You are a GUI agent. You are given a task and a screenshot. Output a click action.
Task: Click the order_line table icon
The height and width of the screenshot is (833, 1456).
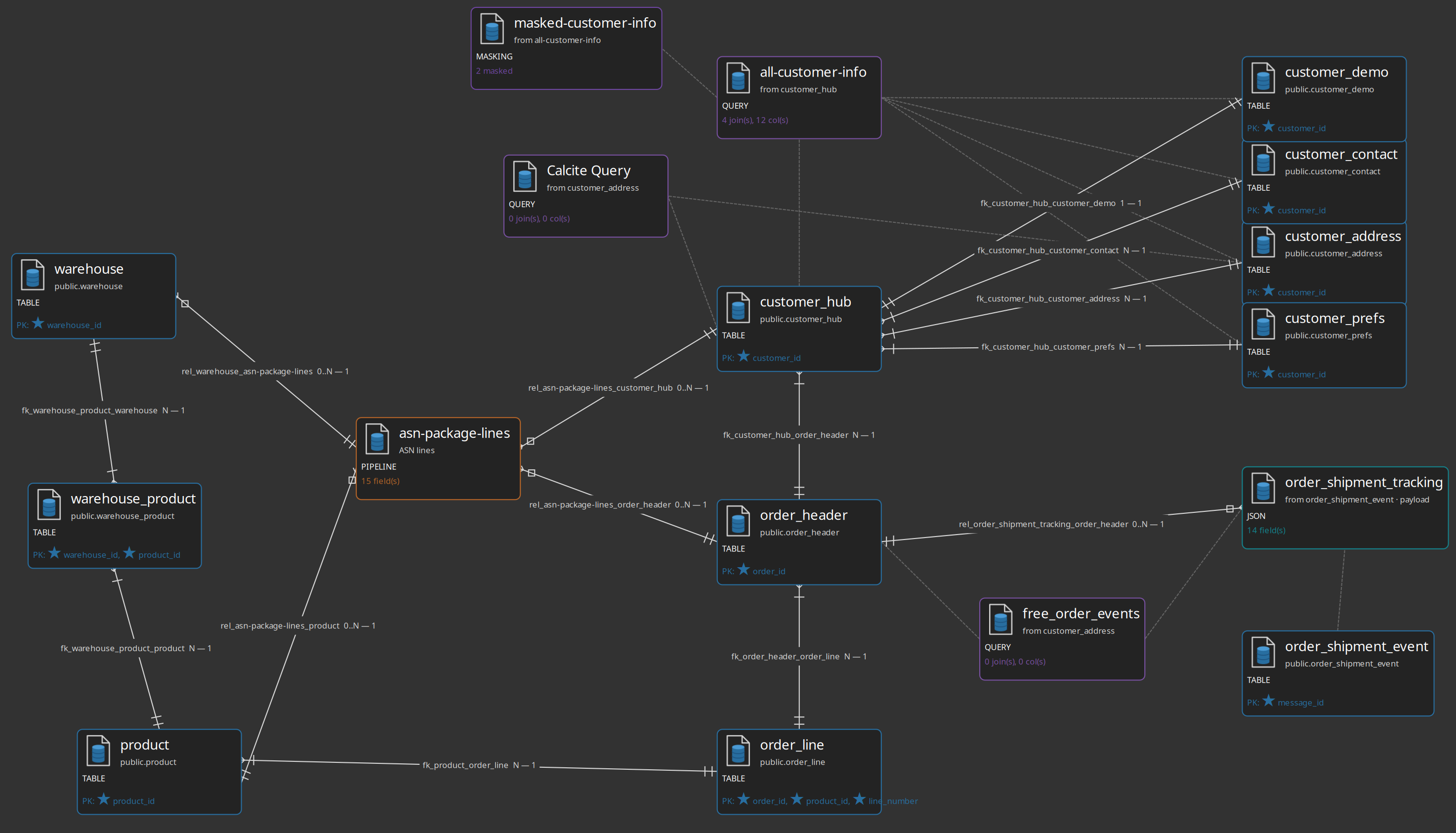click(738, 751)
